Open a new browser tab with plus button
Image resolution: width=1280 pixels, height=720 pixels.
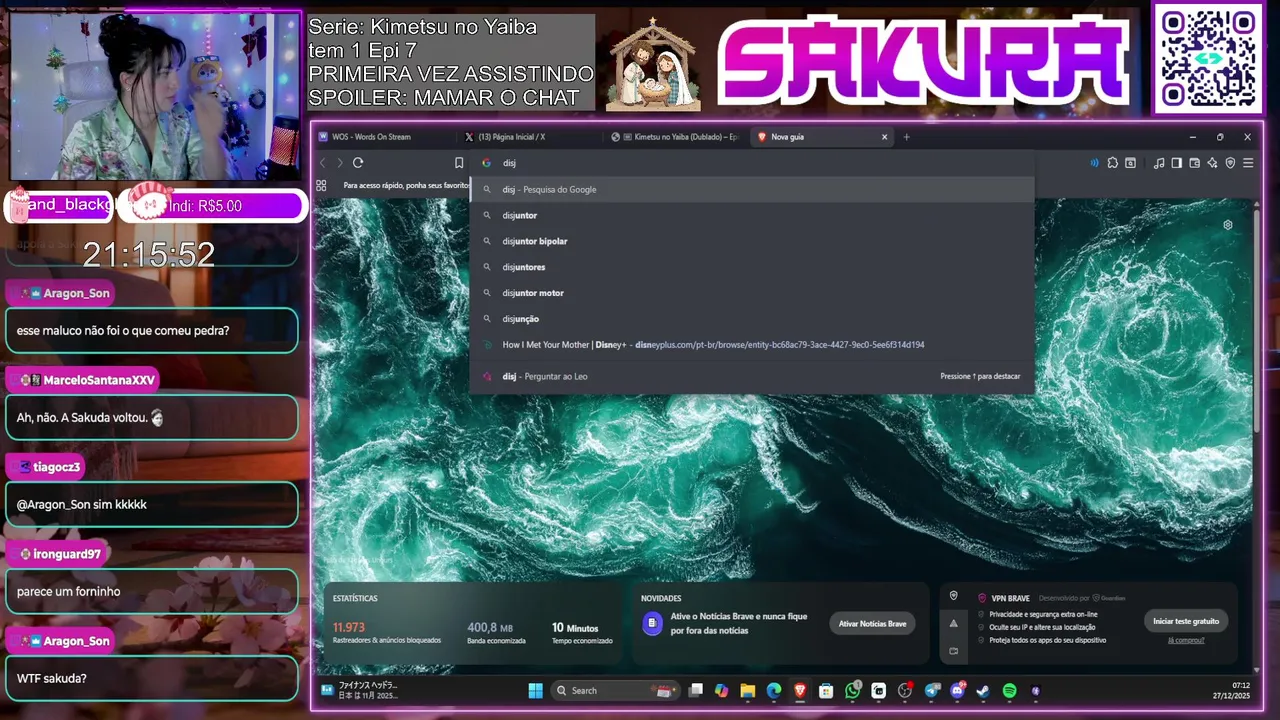coord(907,137)
